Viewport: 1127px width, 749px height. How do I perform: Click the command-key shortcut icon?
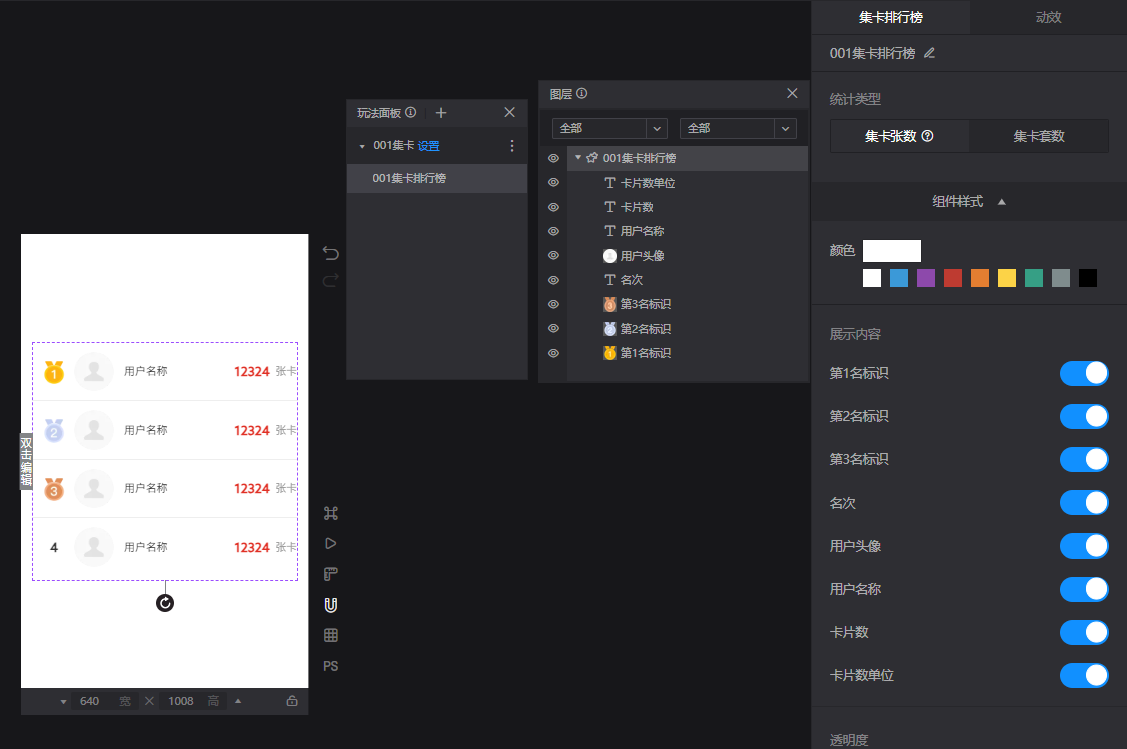(331, 513)
